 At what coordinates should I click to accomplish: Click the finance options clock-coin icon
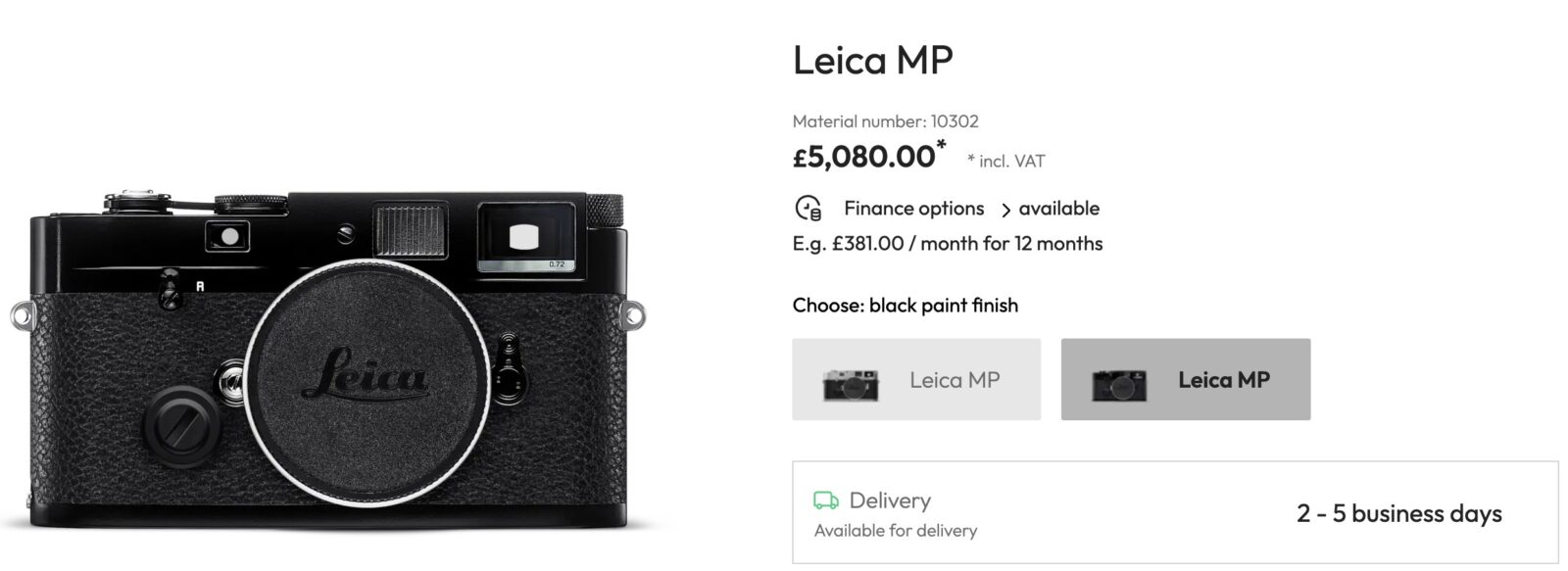coord(808,209)
